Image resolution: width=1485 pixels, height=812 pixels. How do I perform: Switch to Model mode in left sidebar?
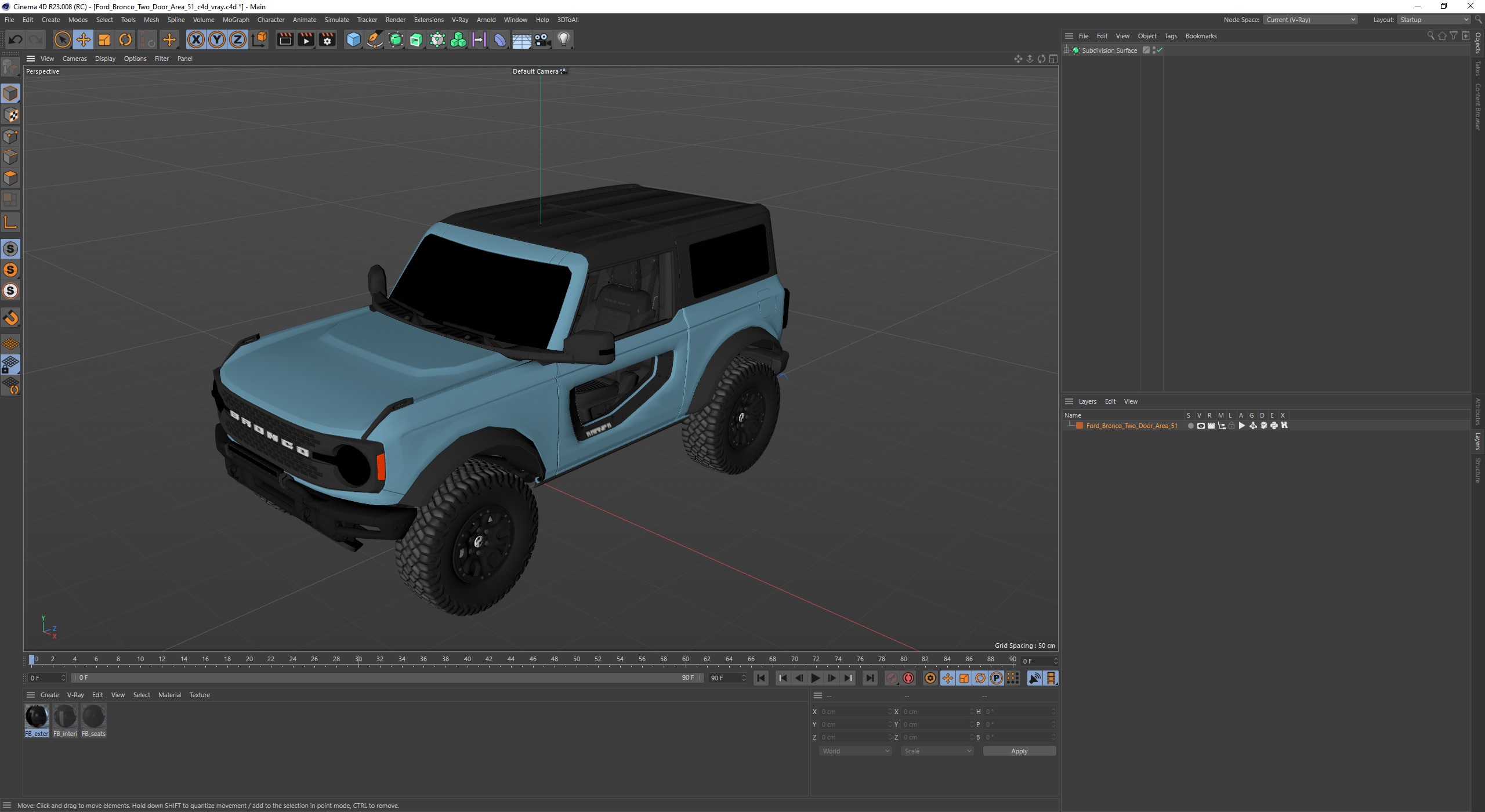tap(10, 93)
